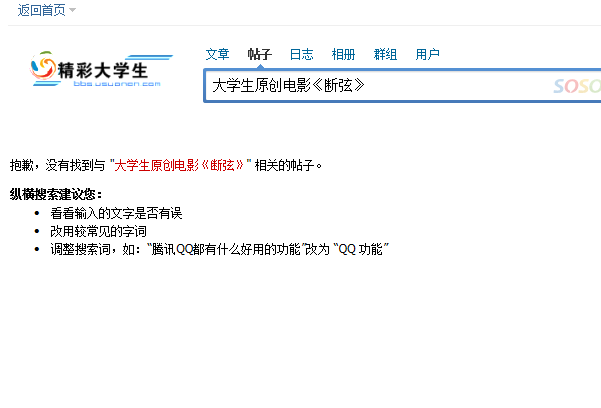Click the 纵横搜索建议您 heading
The height and width of the screenshot is (408, 601).
56,194
